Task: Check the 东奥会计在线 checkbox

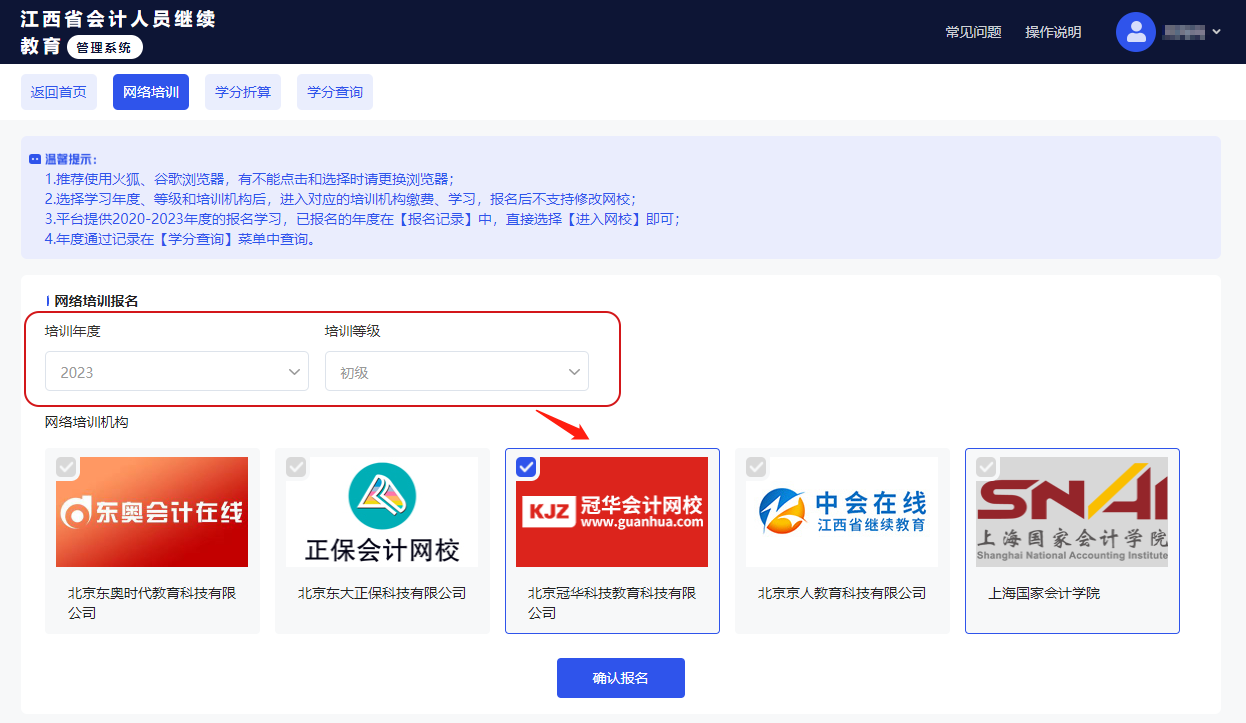Action: click(x=66, y=467)
